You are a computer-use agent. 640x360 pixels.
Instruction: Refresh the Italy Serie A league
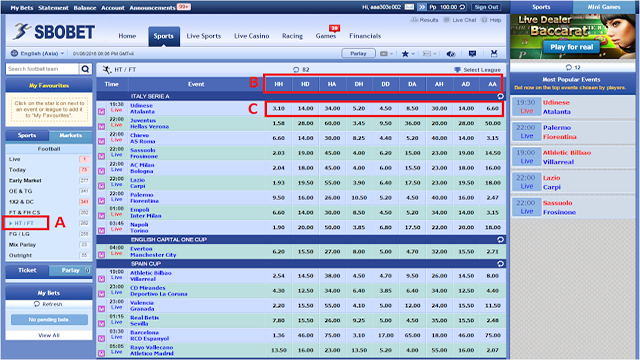coord(500,96)
